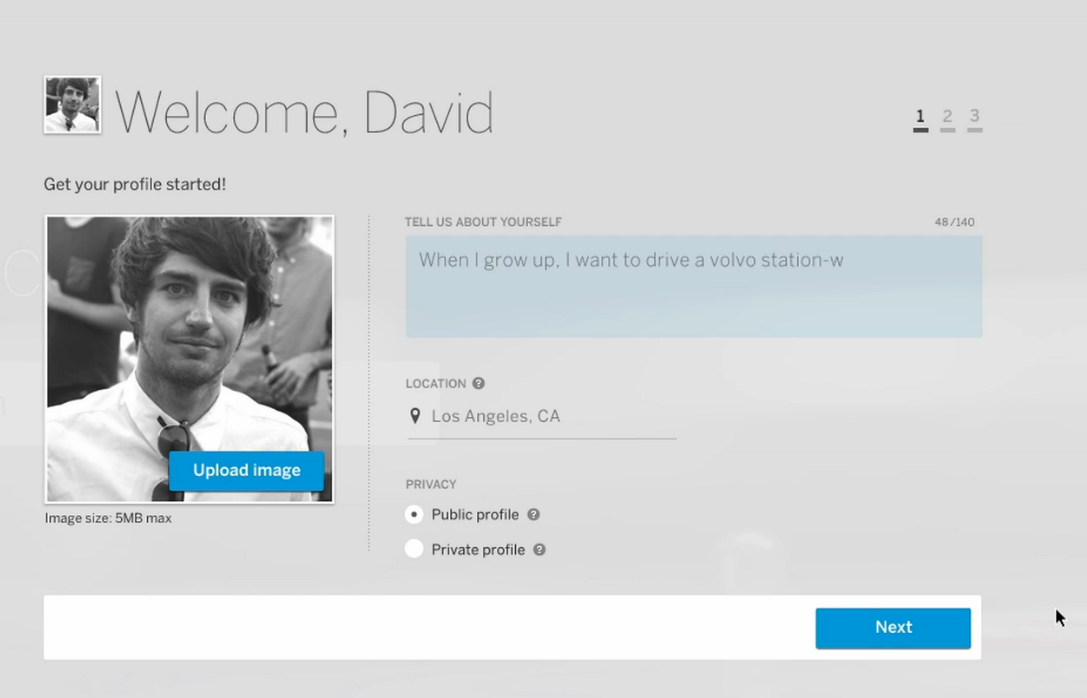Jump to step 2 indicator
1087x698 pixels.
(x=947, y=119)
